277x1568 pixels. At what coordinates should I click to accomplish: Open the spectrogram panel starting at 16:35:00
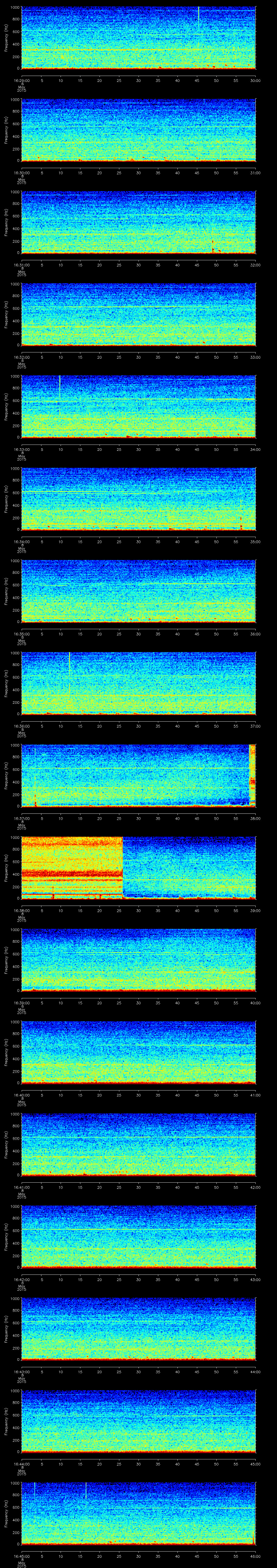click(x=138, y=591)
